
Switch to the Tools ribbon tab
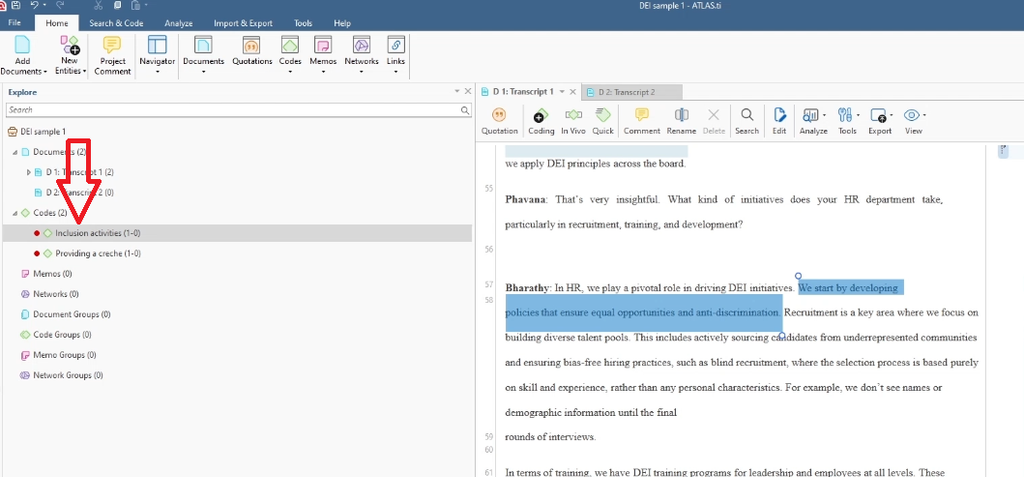(303, 23)
